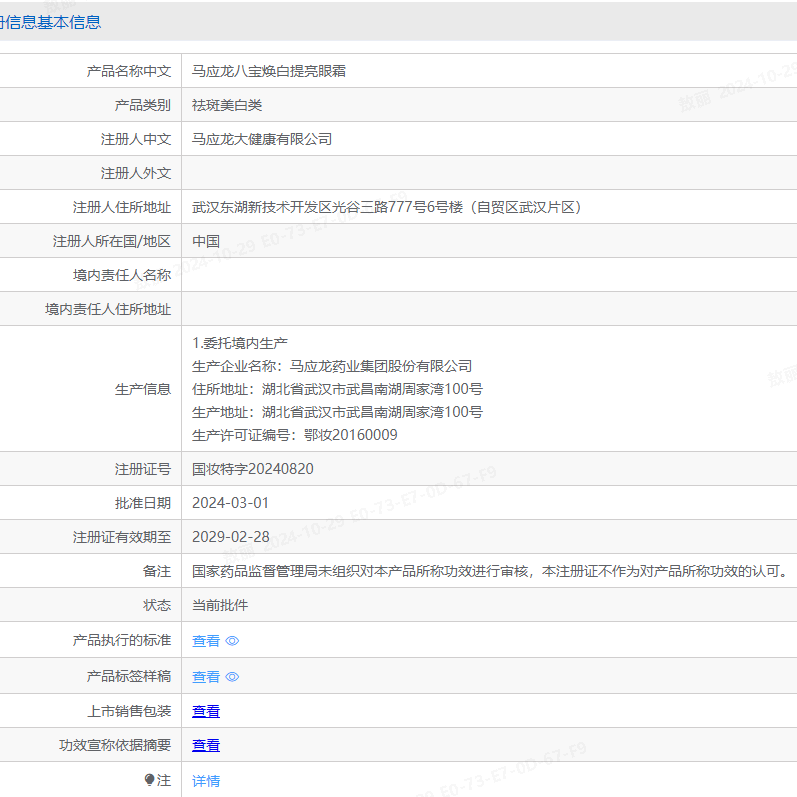Click lightbulb icon beside 注 label
The width and height of the screenshot is (797, 797).
click(x=149, y=780)
